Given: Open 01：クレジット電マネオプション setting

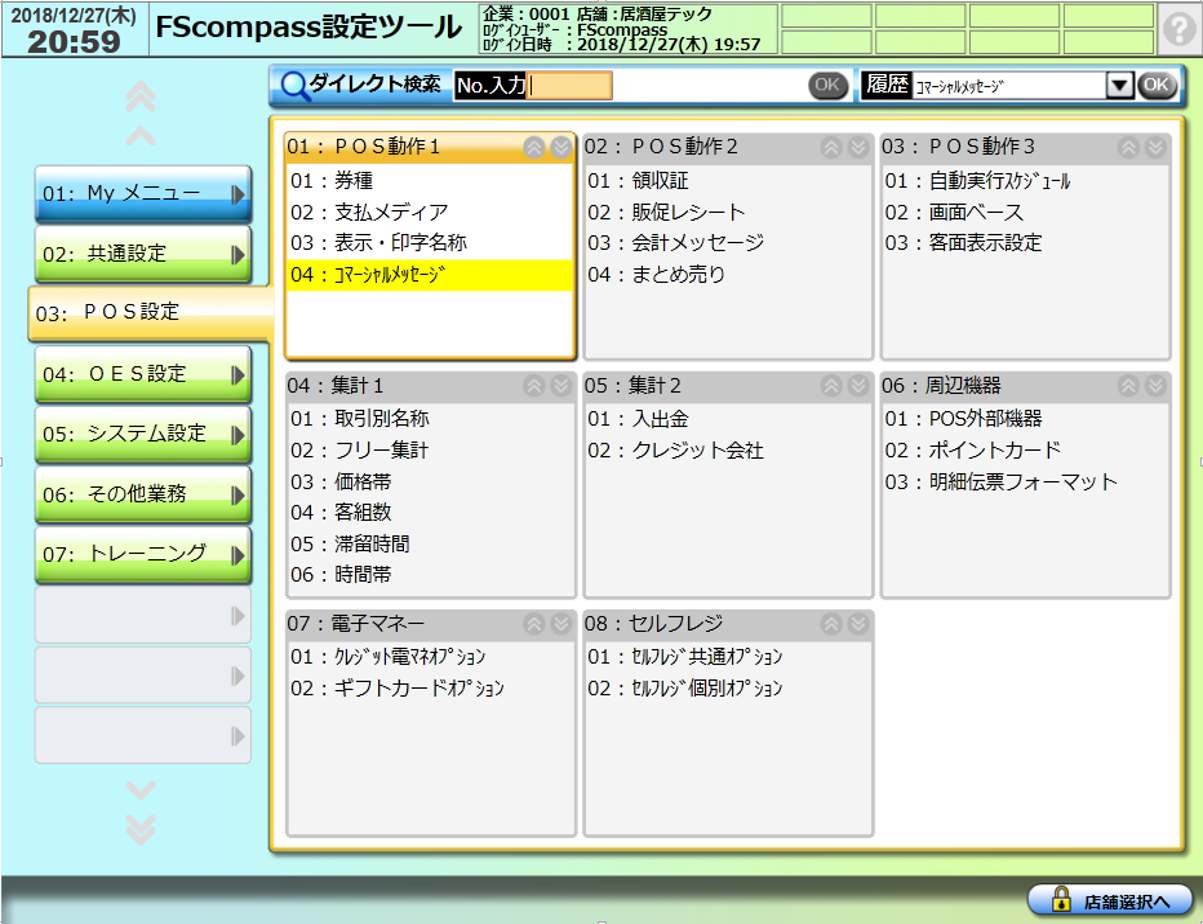Looking at the screenshot, I should click(x=430, y=657).
